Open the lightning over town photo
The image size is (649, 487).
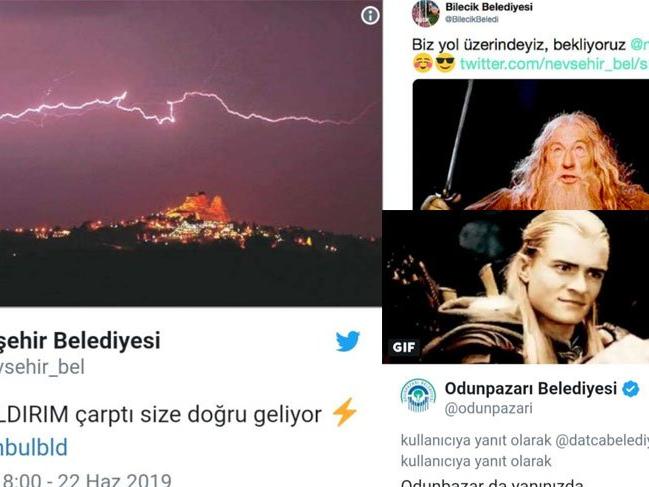click(x=190, y=153)
